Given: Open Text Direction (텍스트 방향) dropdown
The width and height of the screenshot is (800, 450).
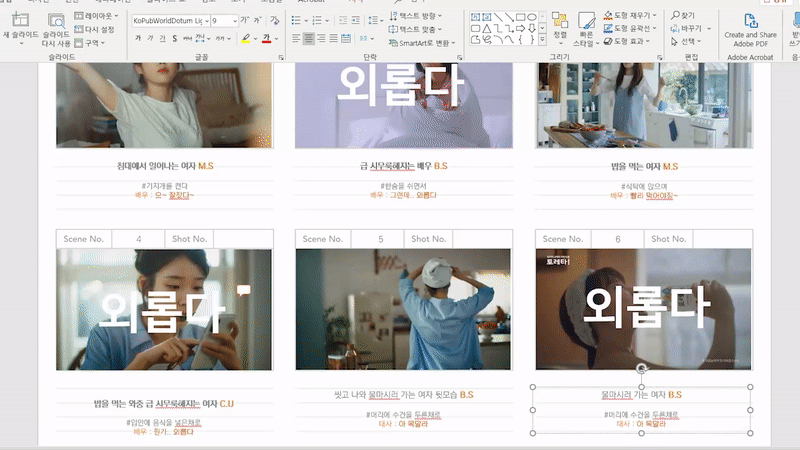Looking at the screenshot, I should [x=415, y=16].
